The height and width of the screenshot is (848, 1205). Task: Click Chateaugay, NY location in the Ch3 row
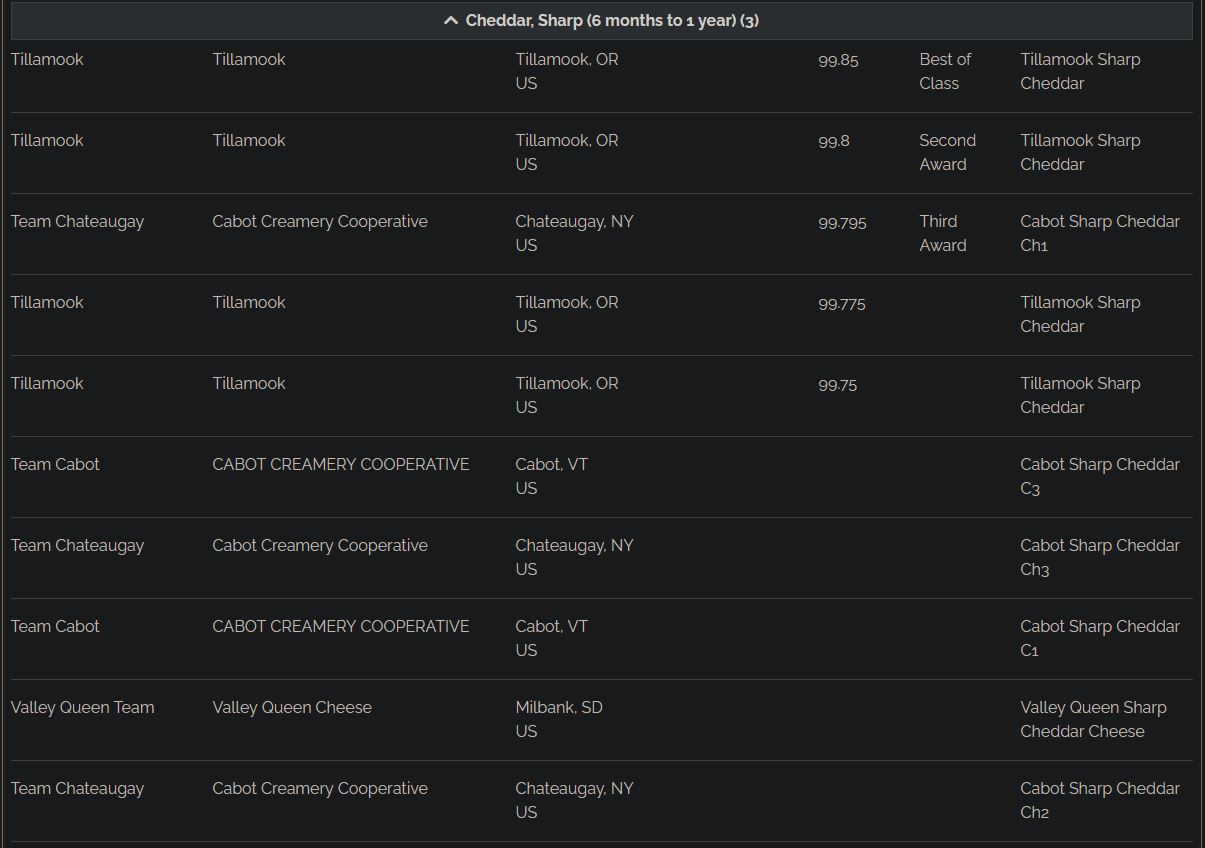[x=574, y=557]
